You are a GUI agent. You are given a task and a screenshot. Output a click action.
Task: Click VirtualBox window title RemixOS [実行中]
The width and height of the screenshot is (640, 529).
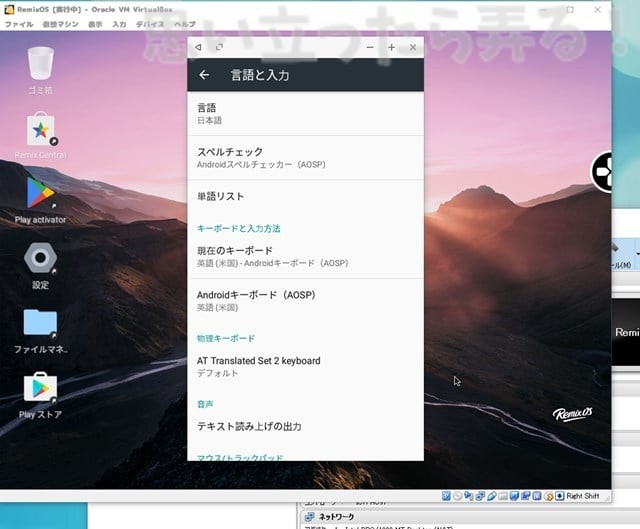(x=95, y=9)
